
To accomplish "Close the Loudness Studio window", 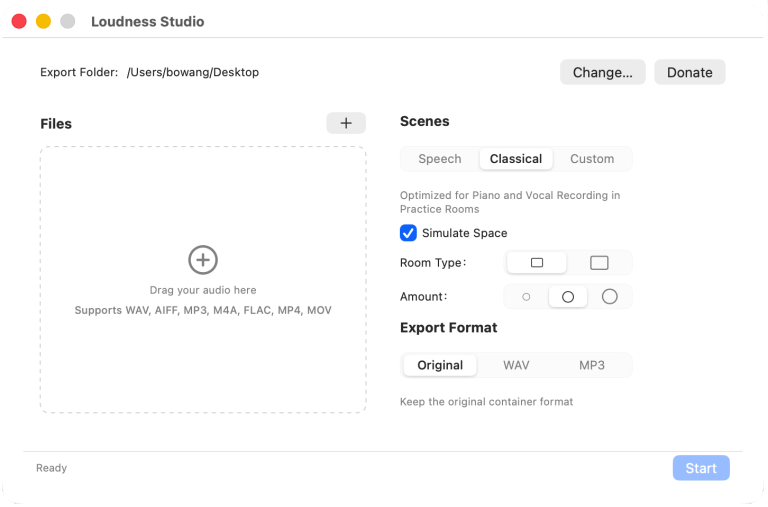I will click(x=19, y=21).
